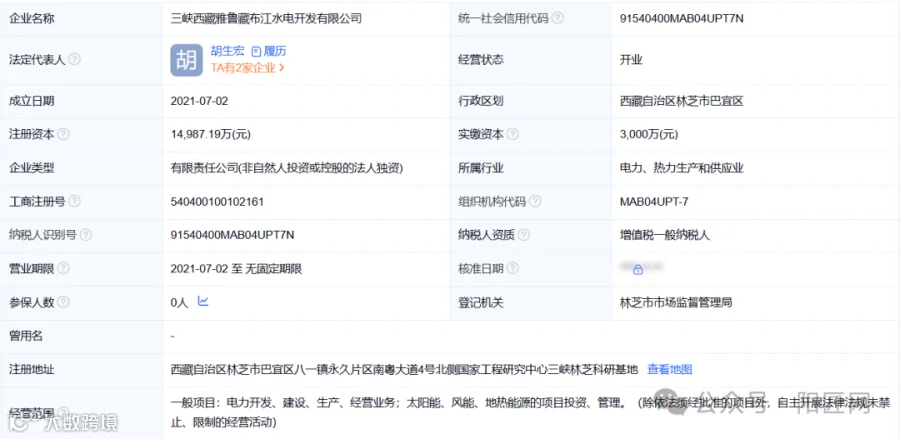
Task: Select the registered address text
Action: tap(404, 370)
